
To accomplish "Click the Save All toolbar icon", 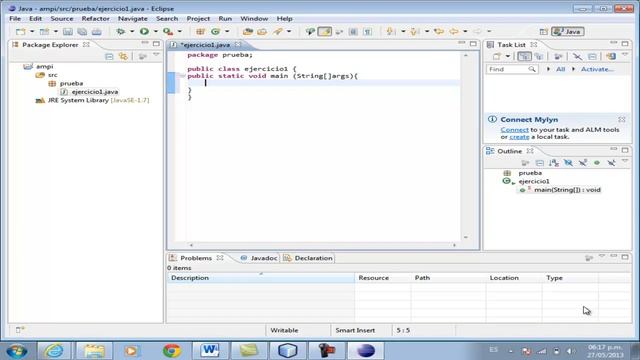I will pyautogui.click(x=82, y=31).
